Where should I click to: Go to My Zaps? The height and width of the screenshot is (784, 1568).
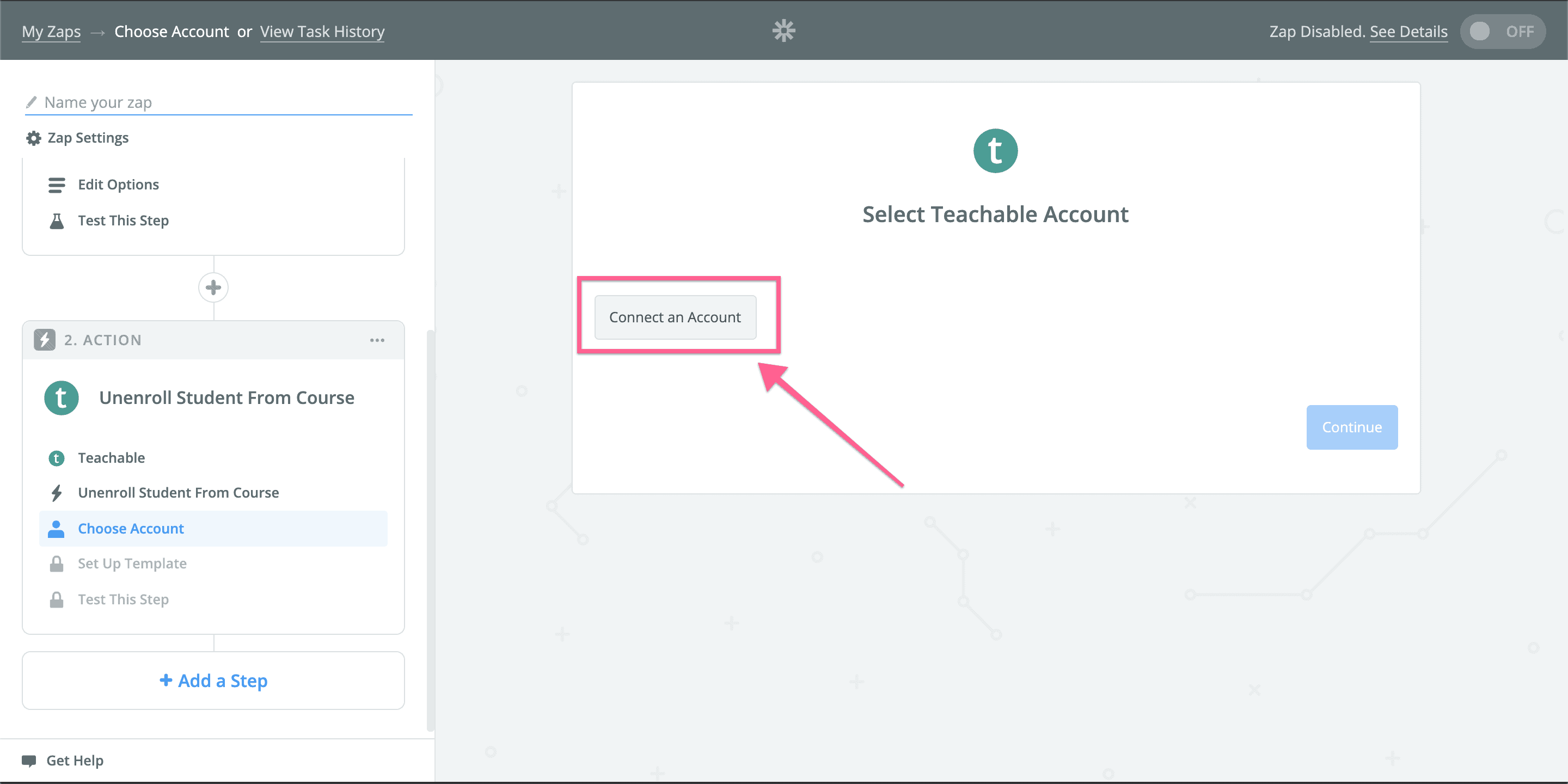(x=51, y=32)
